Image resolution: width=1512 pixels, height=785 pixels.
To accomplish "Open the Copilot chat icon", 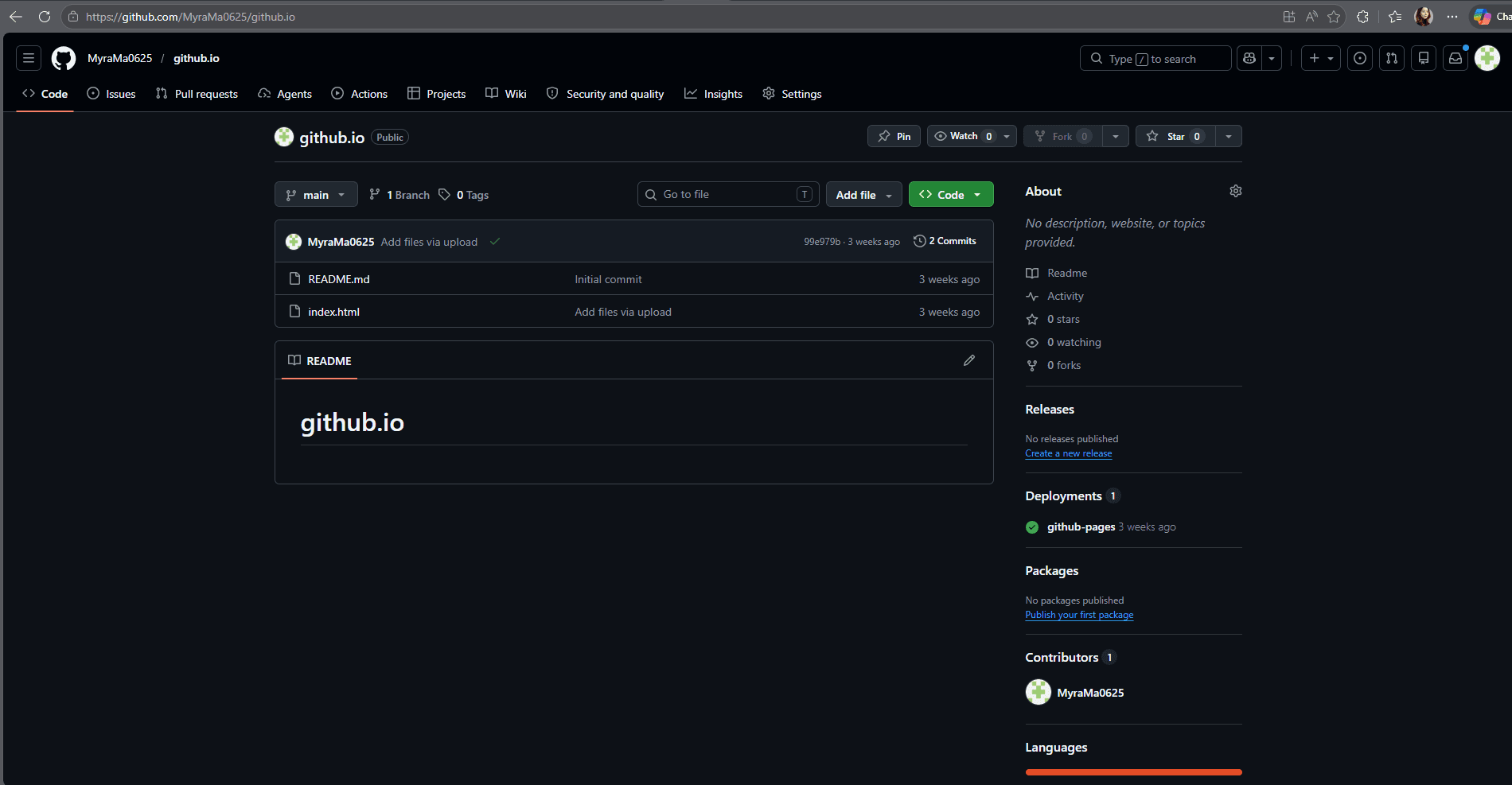I will click(1249, 58).
